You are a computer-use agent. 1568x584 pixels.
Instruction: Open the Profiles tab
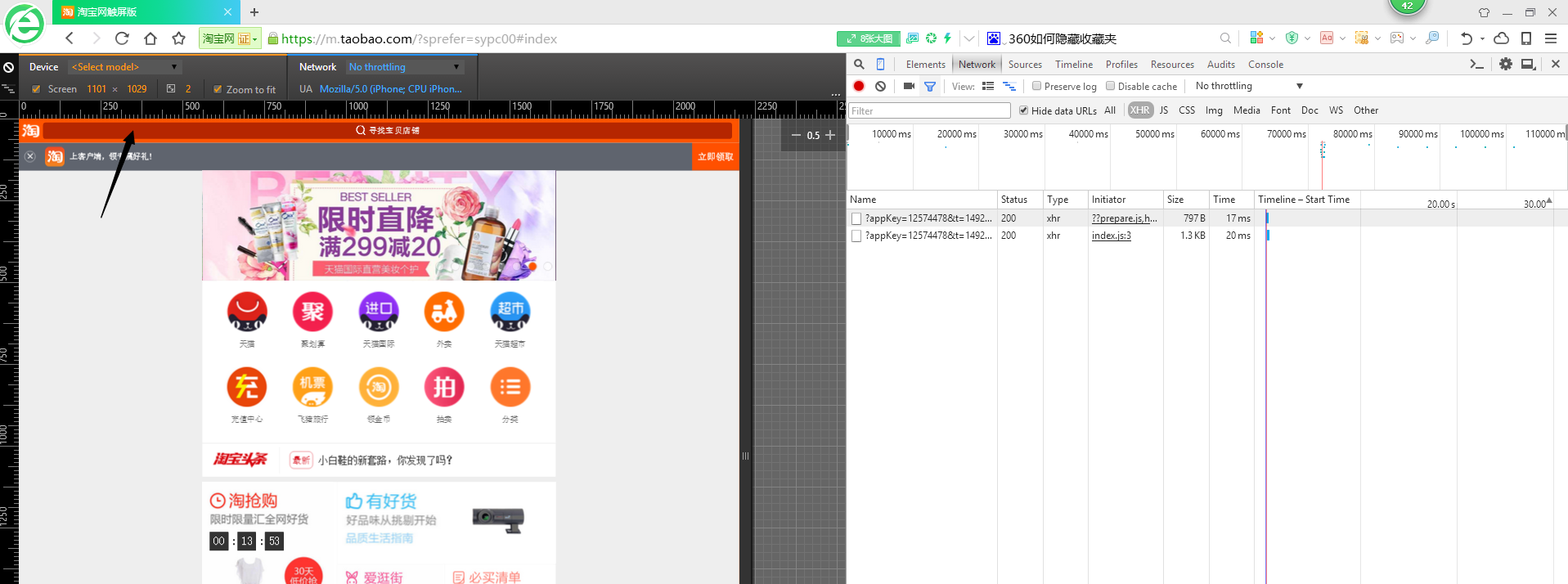pyautogui.click(x=1121, y=65)
